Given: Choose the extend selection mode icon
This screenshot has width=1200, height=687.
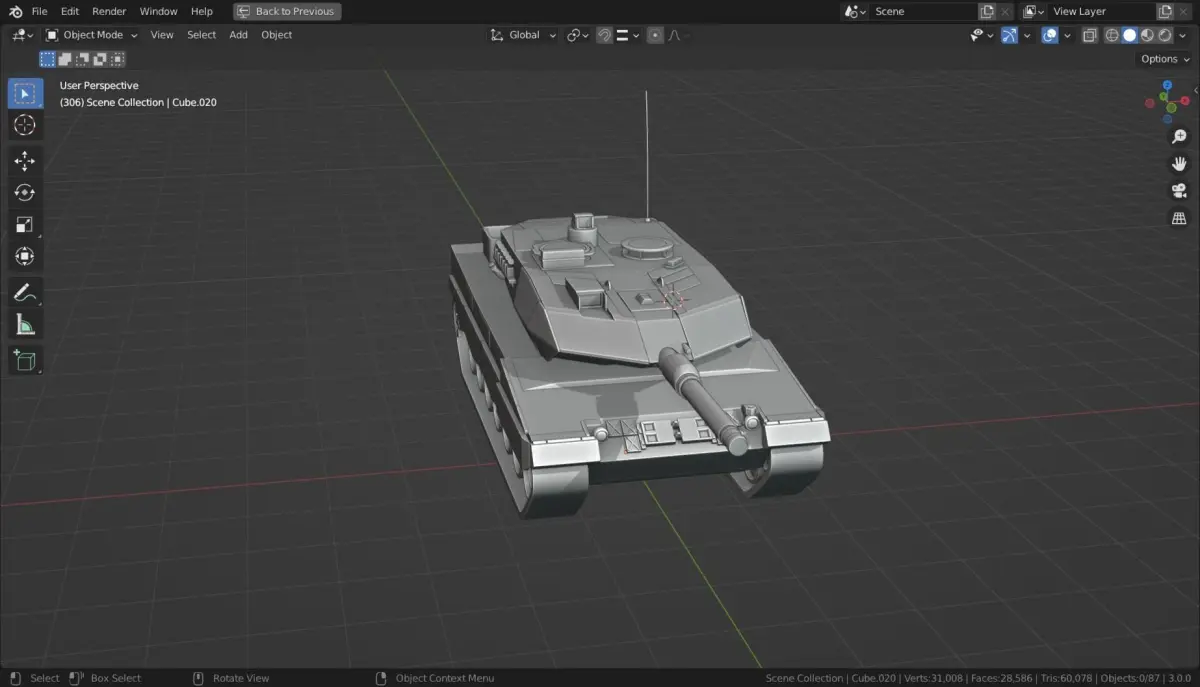Looking at the screenshot, I should point(65,59).
